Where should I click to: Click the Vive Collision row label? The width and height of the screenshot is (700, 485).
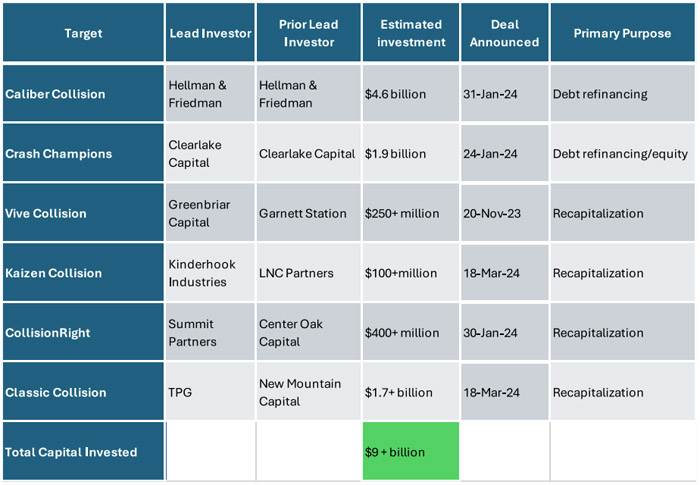tap(82, 213)
